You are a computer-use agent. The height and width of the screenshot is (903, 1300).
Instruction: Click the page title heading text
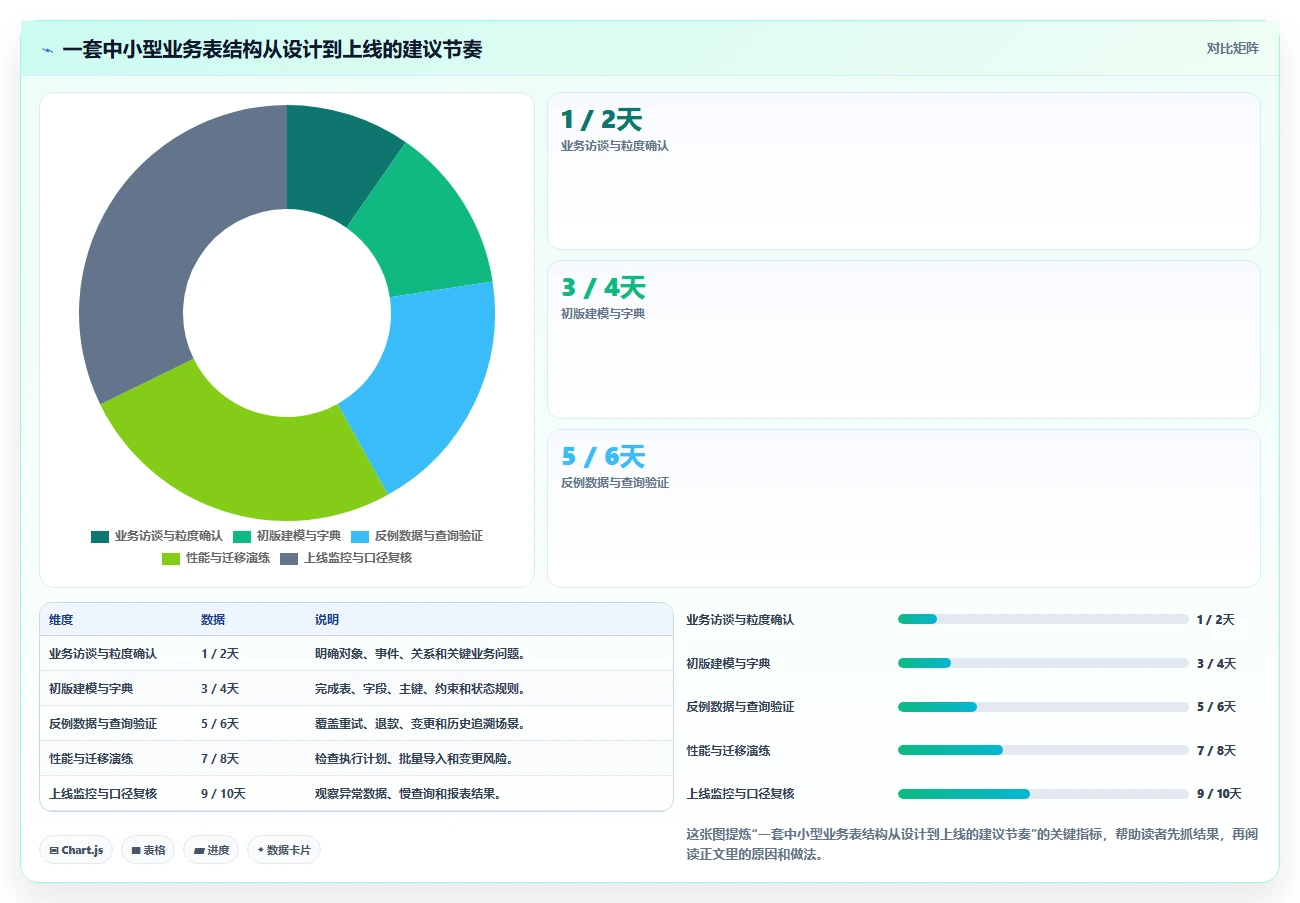click(272, 49)
